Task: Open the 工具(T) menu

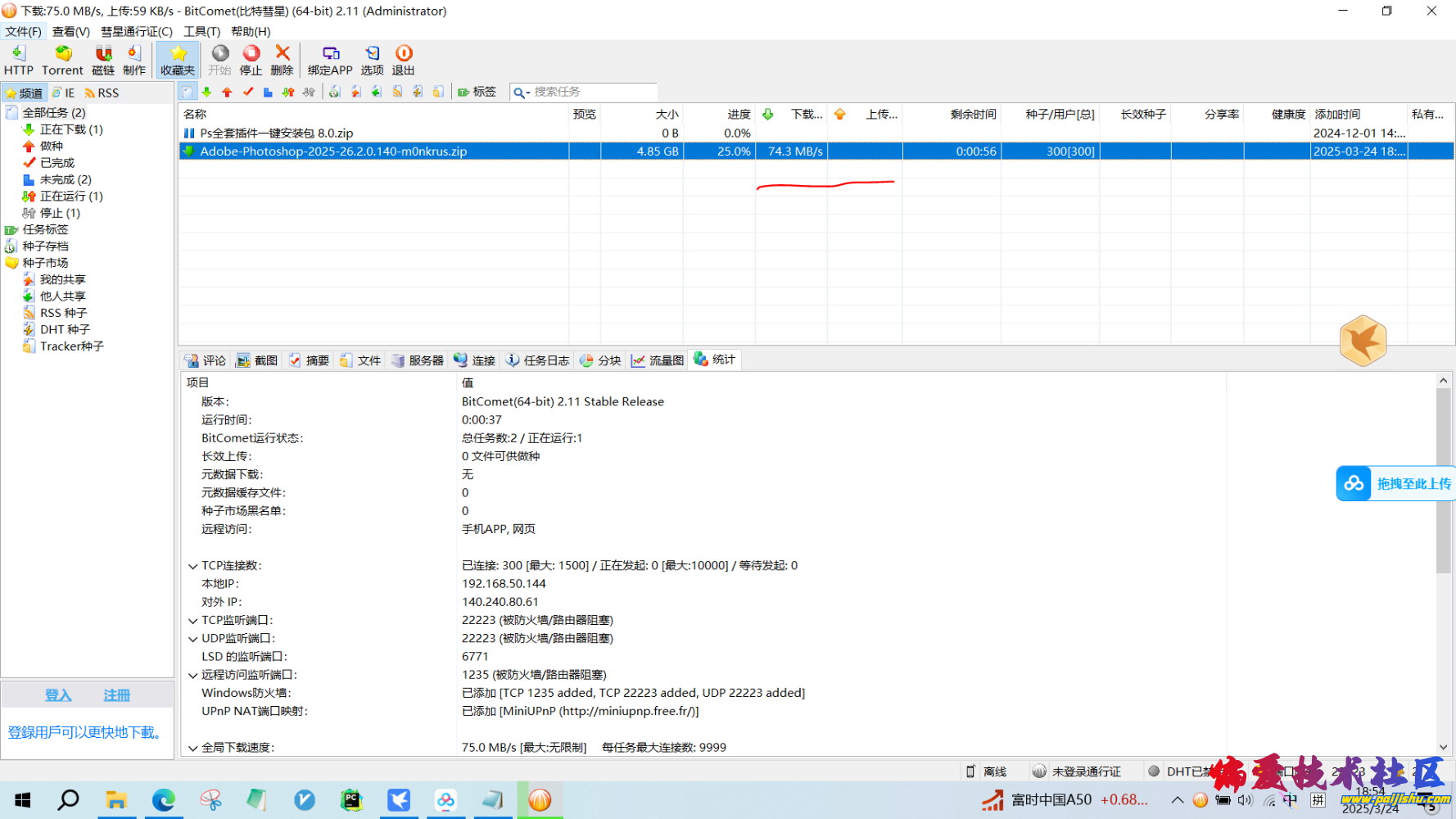Action: pyautogui.click(x=201, y=31)
